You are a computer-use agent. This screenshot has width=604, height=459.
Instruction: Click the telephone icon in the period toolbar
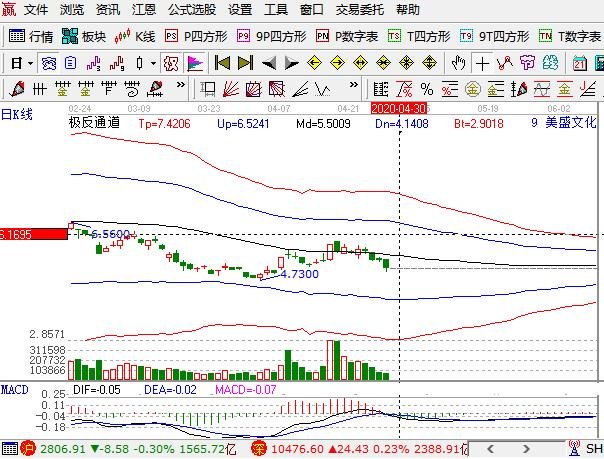49,64
